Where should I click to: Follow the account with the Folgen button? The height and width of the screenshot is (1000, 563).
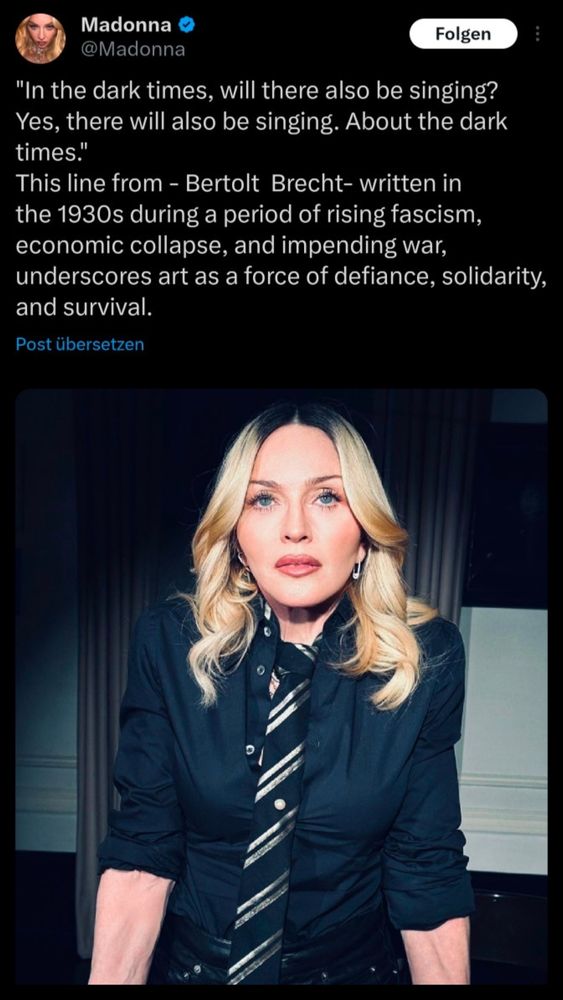pyautogui.click(x=463, y=33)
